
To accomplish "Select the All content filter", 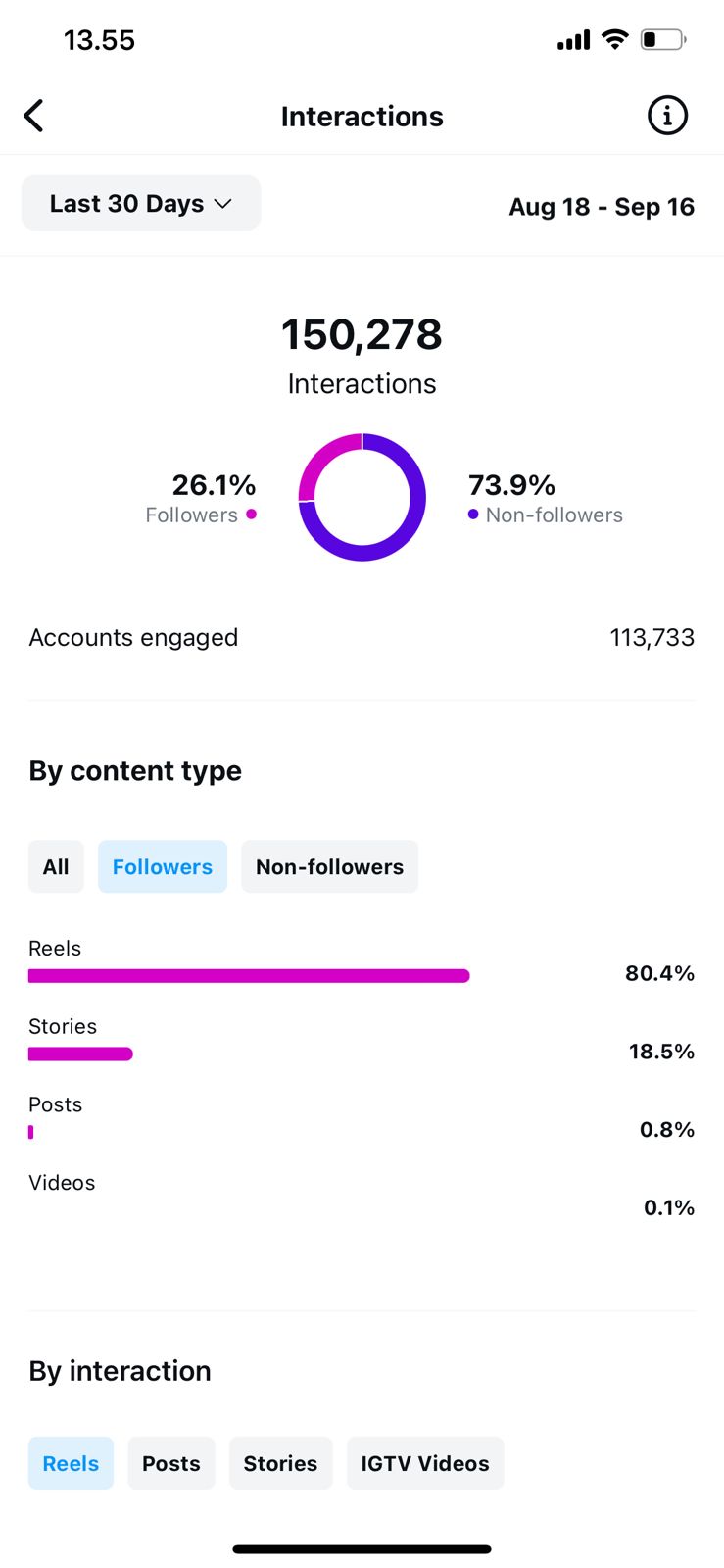I will click(x=56, y=866).
